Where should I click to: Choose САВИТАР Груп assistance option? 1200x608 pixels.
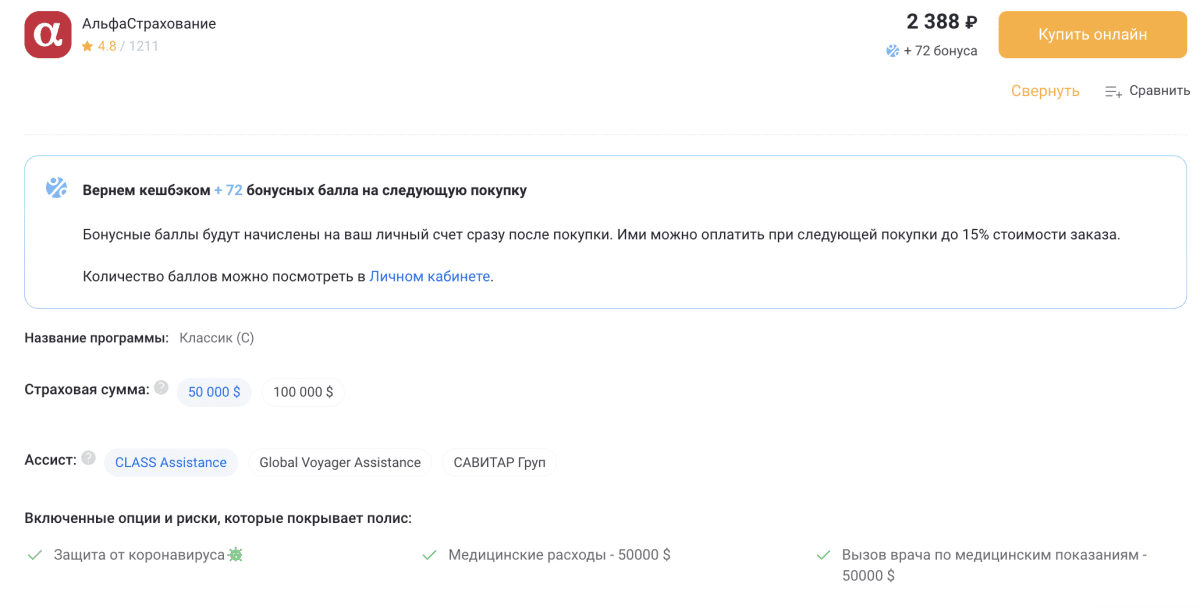pyautogui.click(x=499, y=462)
